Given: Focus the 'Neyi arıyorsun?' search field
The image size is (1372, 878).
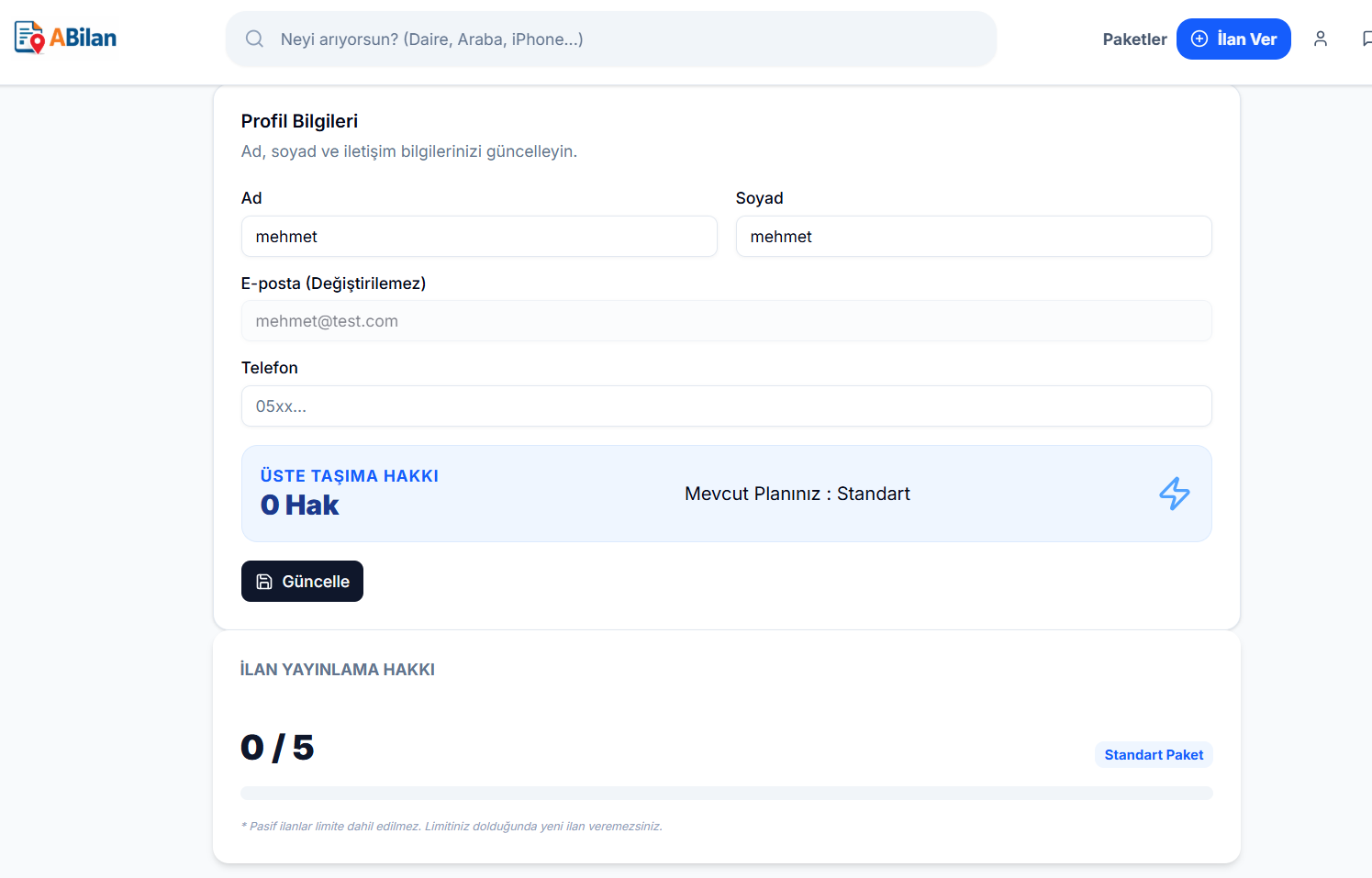Looking at the screenshot, I should pyautogui.click(x=624, y=39).
